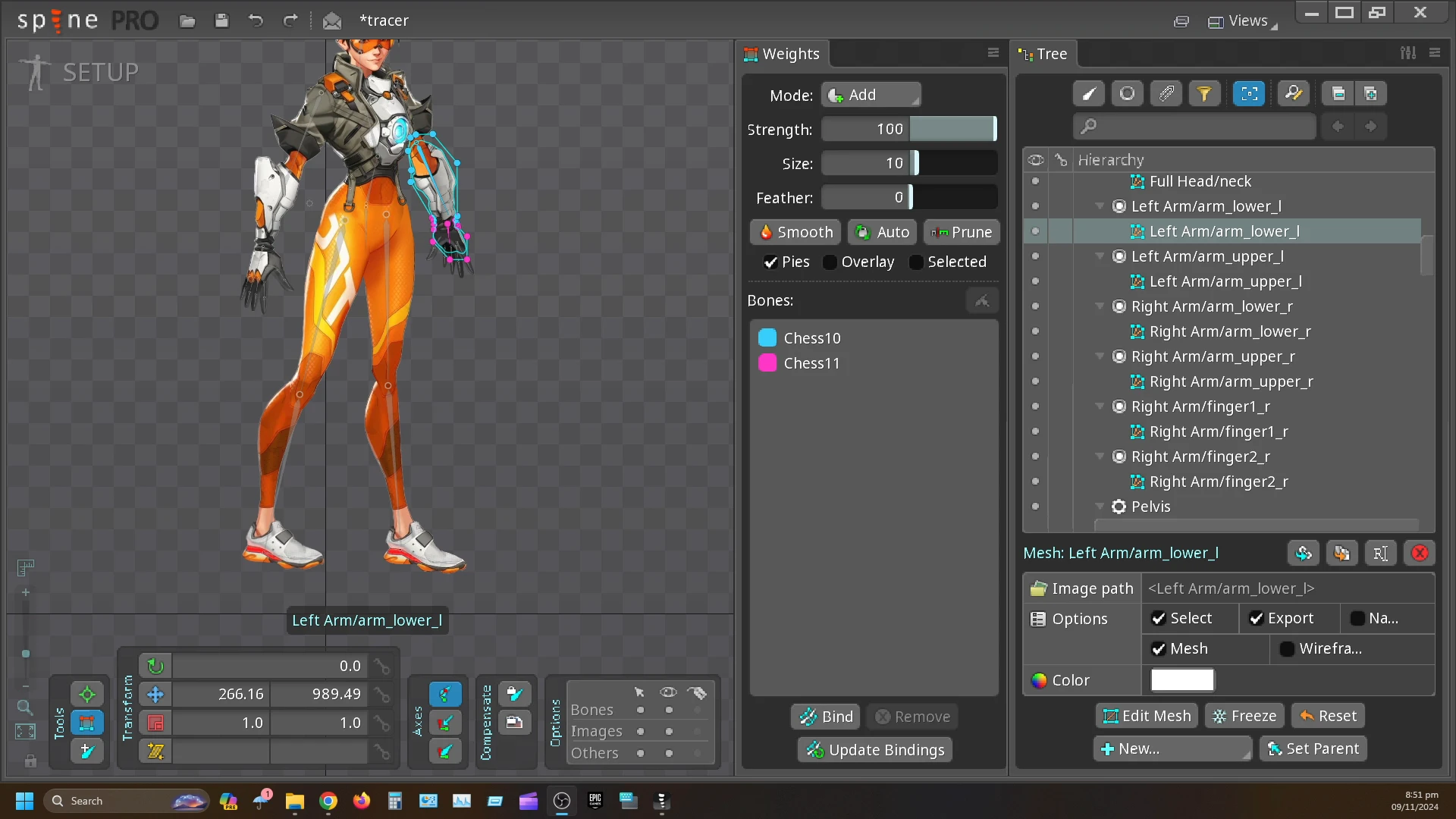Open Find and Replace magnifier-pencil icon
The height and width of the screenshot is (819, 1456).
click(1293, 94)
